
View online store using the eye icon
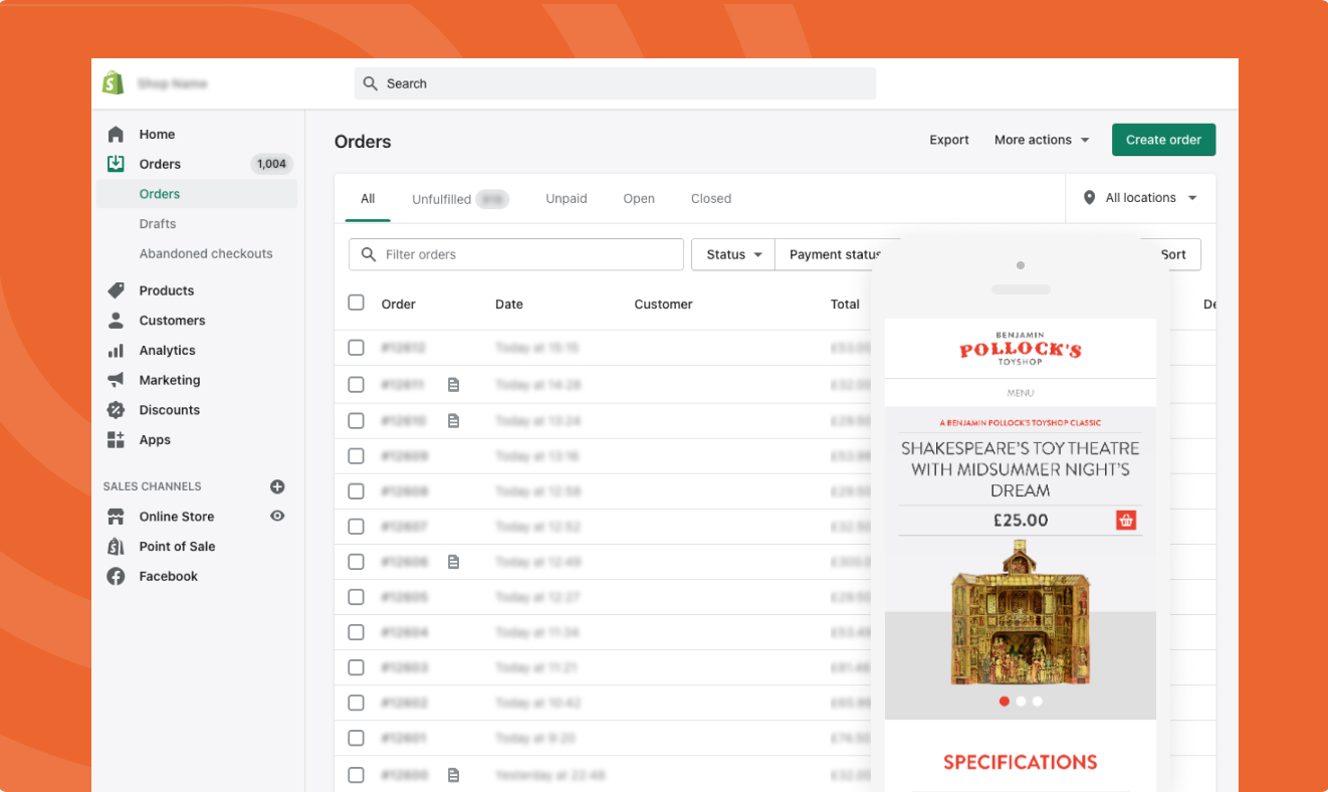[x=277, y=516]
